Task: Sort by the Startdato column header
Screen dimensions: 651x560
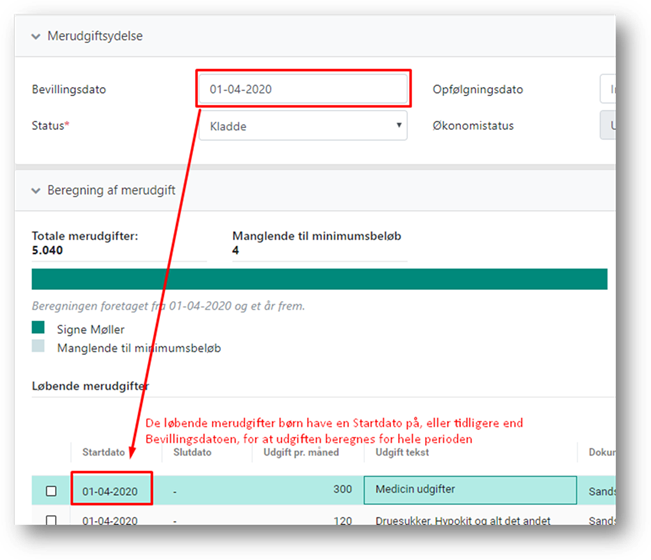Action: point(103,452)
